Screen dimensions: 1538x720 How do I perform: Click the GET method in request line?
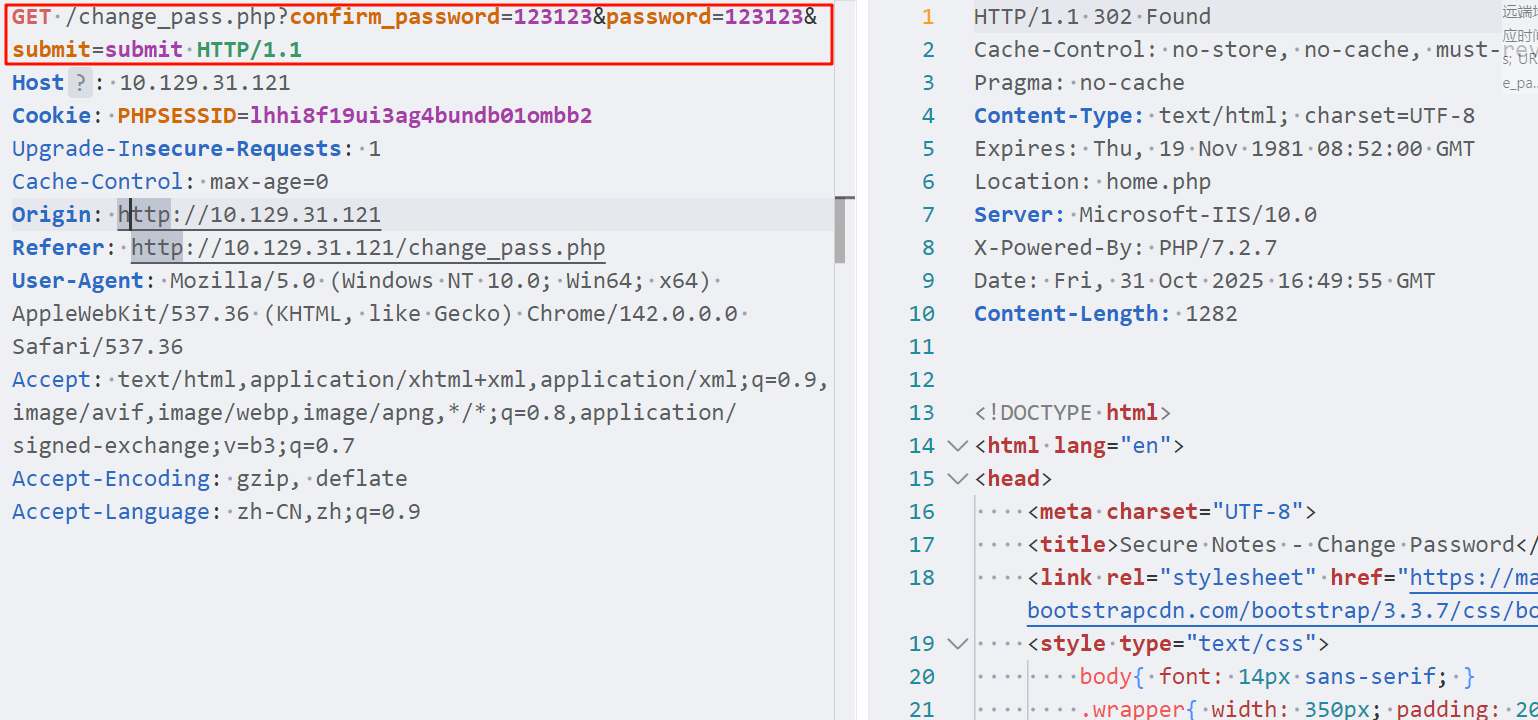pyautogui.click(x=34, y=17)
